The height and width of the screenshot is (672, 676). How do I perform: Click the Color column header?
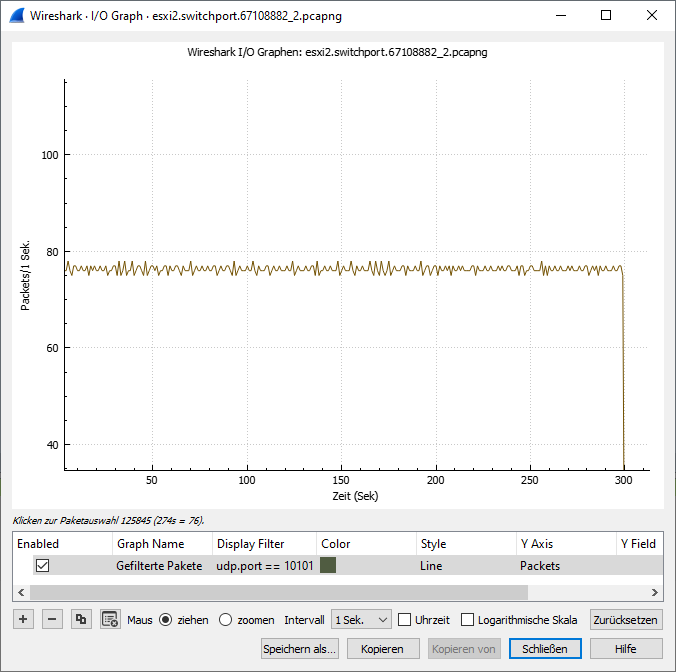click(x=366, y=544)
